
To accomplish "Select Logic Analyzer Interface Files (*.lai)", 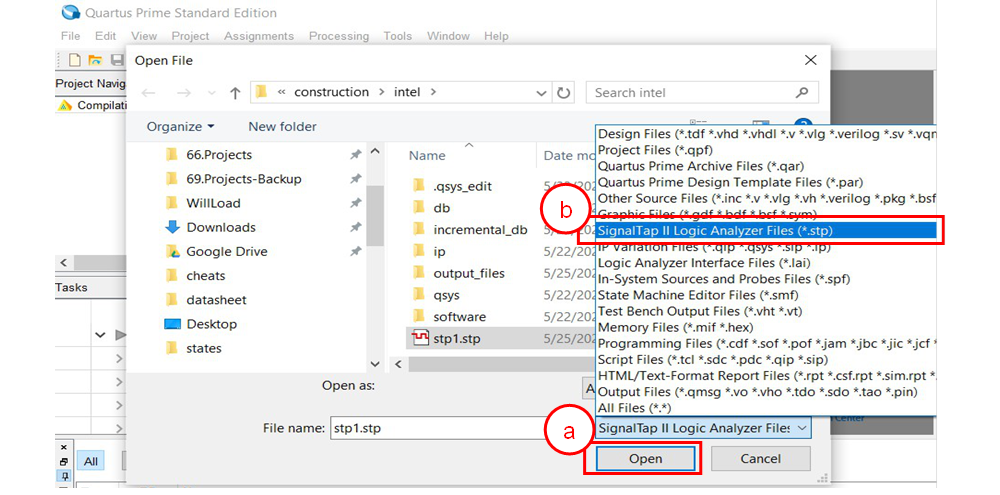I will click(765, 263).
